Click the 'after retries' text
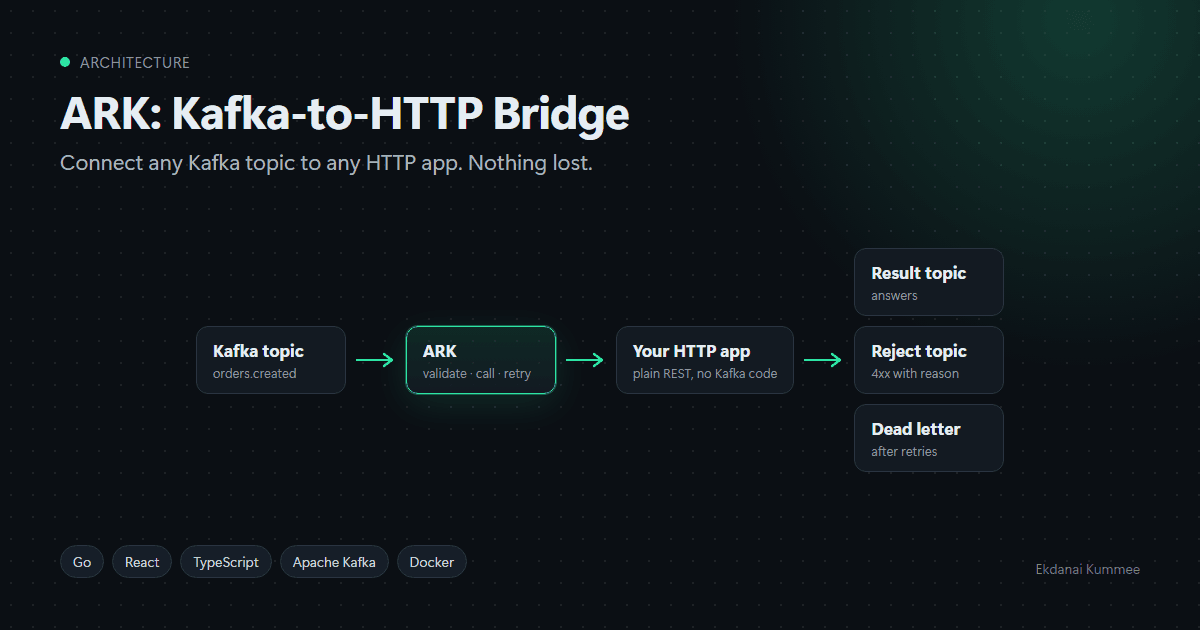Screen dimensions: 1200x630 [x=904, y=452]
